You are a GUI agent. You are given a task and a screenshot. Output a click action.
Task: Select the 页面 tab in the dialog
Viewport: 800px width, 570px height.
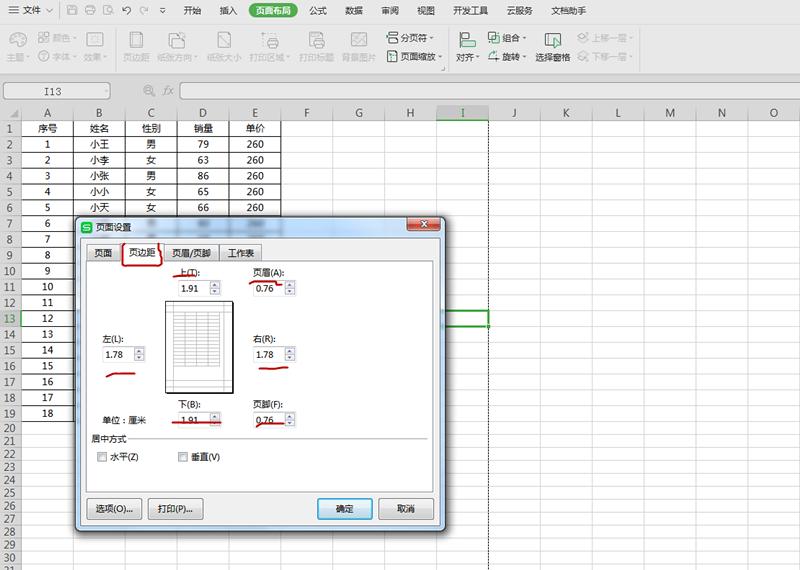(103, 253)
